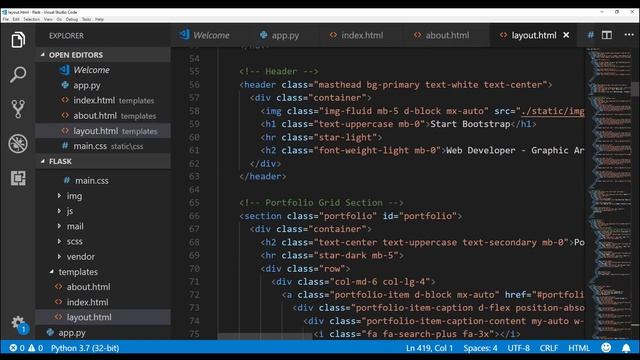
Task: Open the notifications bell
Action: click(x=626, y=348)
